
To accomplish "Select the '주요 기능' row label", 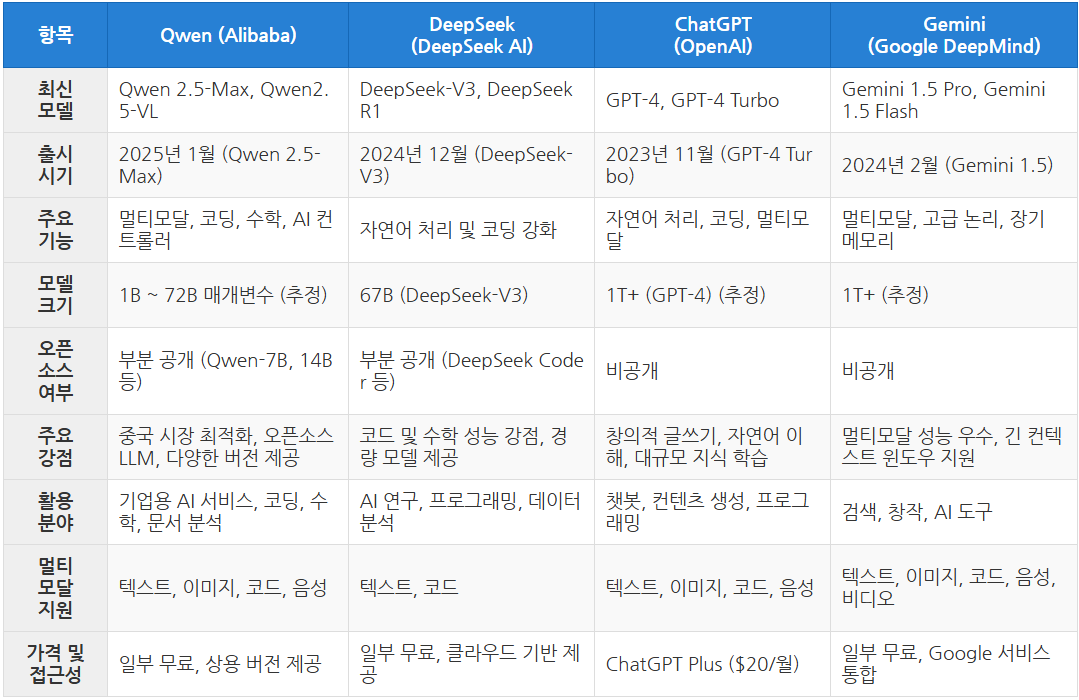I will (x=56, y=230).
